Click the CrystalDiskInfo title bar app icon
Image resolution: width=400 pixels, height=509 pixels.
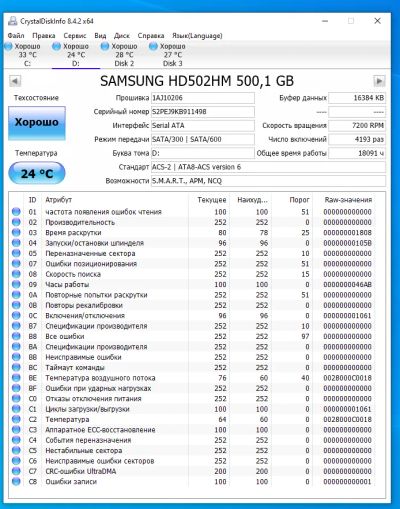[12, 21]
